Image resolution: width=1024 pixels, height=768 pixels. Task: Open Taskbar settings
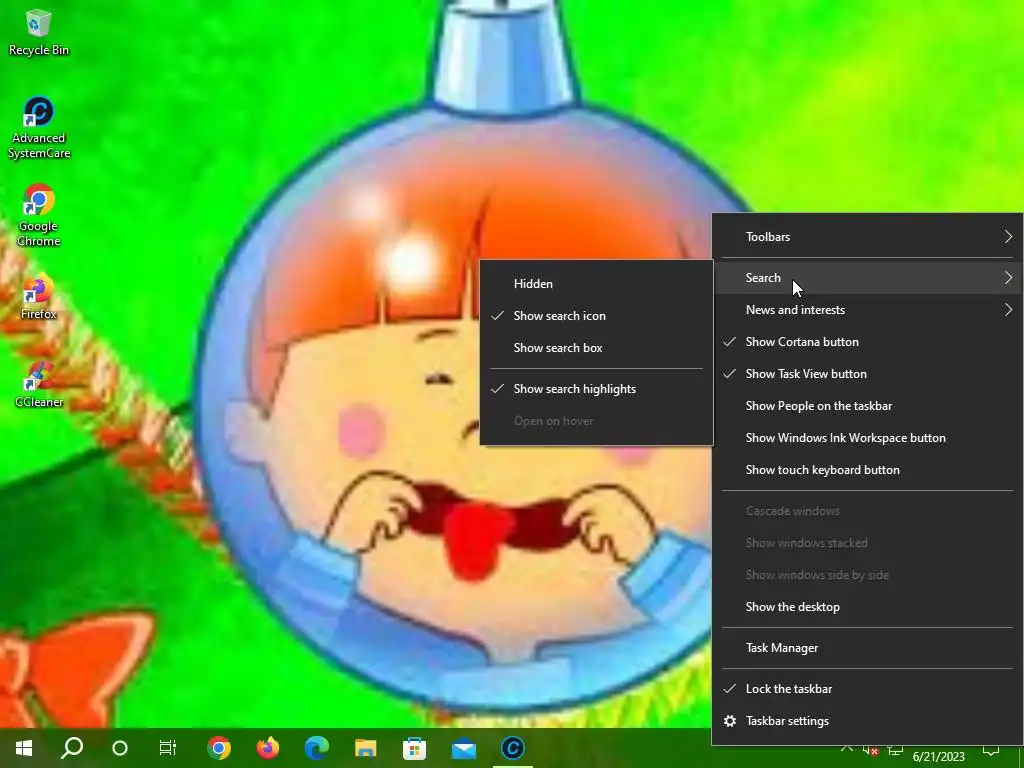(x=867, y=721)
